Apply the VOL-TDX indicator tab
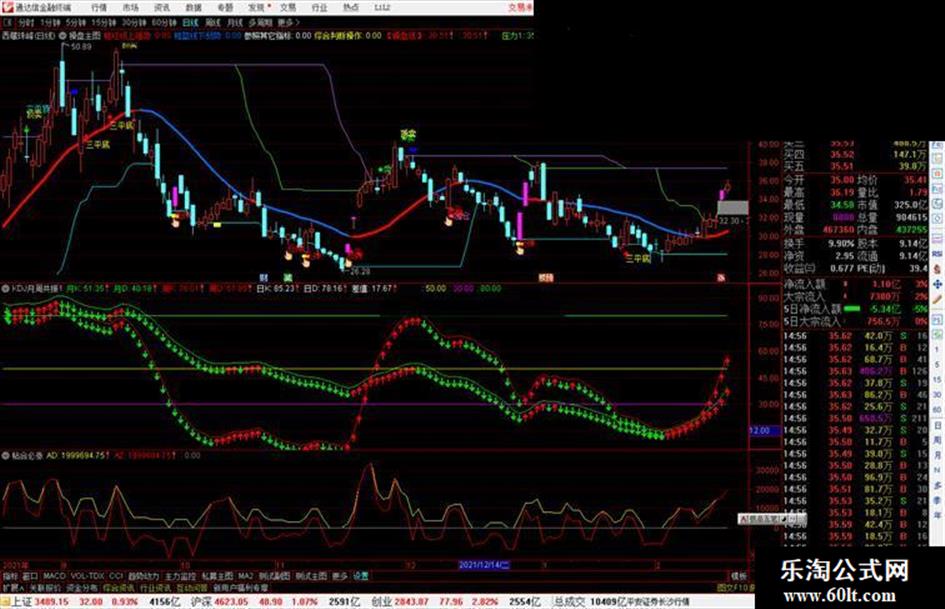 click(x=87, y=576)
